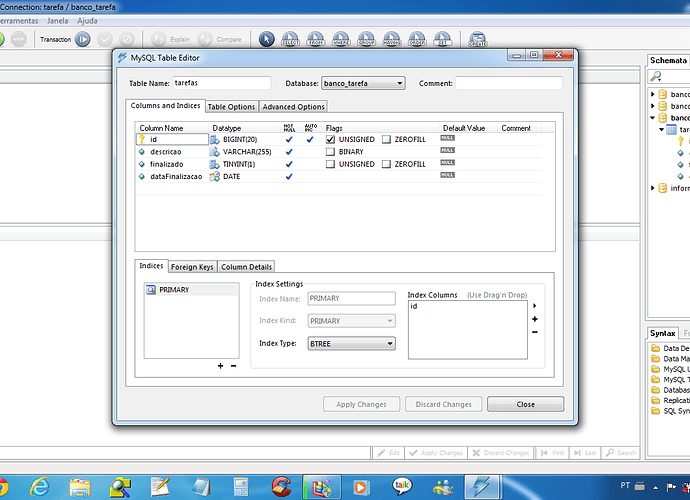690x500 pixels.
Task: Open the Ajuda menu
Action: point(87,21)
